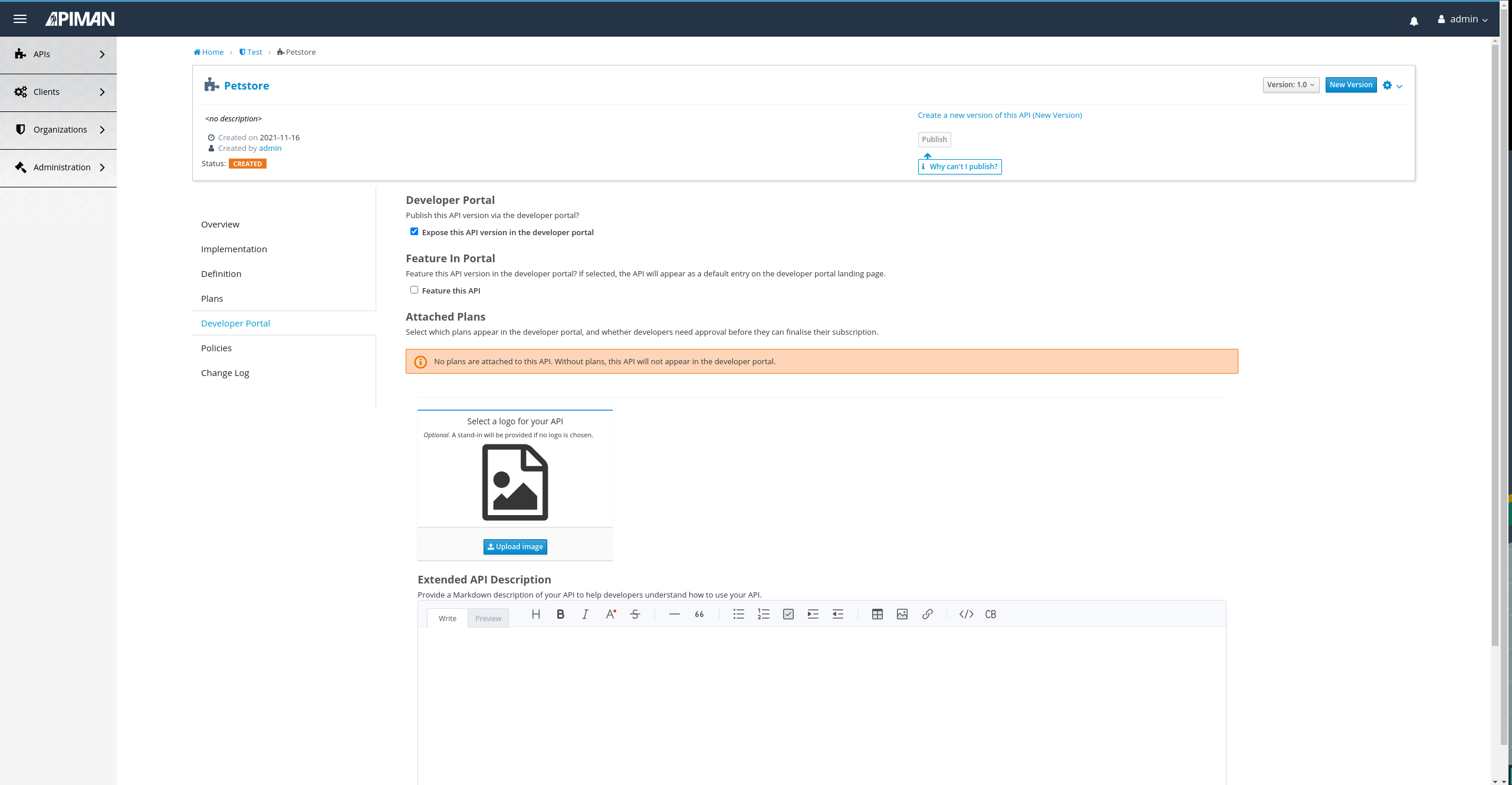
Task: Open the Version: 1.0 dropdown
Action: pos(1291,84)
